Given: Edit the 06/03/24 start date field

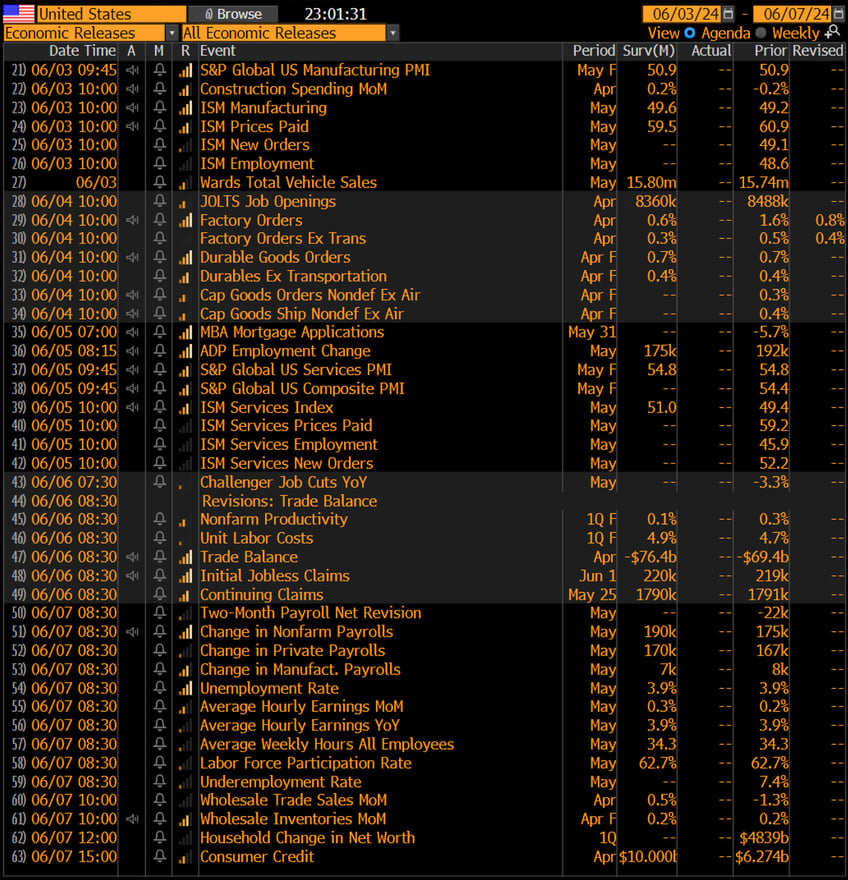Looking at the screenshot, I should 683,13.
